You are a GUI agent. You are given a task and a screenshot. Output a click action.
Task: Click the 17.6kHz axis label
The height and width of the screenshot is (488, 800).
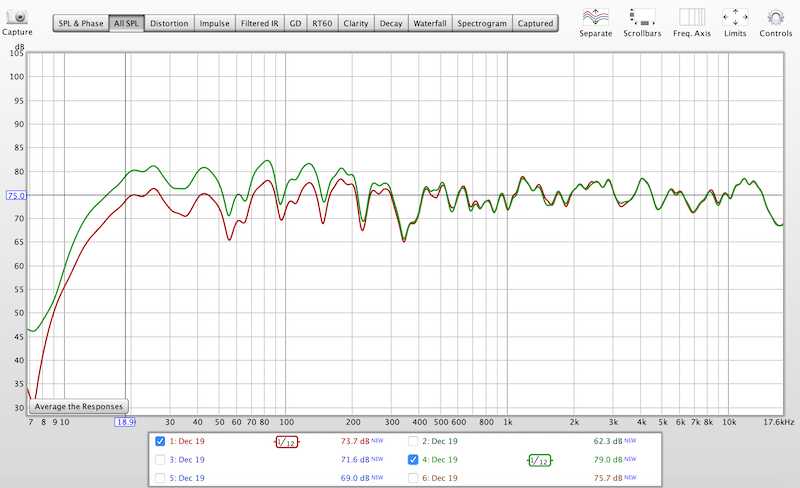click(x=779, y=422)
